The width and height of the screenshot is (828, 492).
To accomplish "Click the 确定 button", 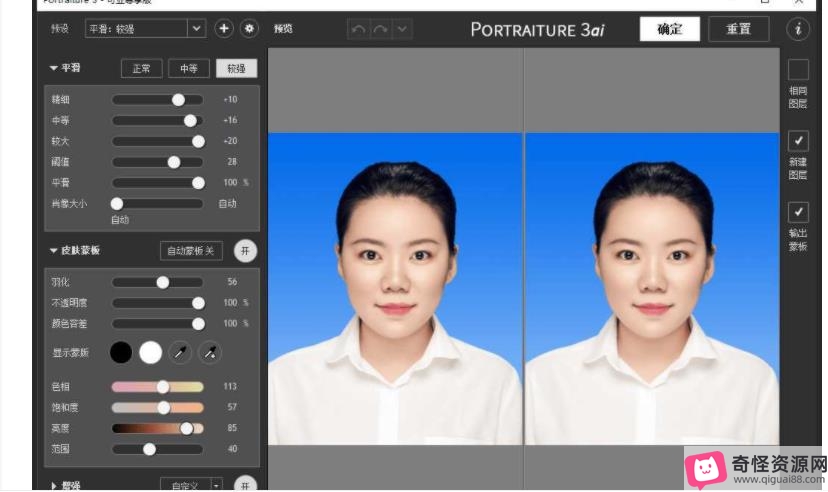I will point(669,29).
